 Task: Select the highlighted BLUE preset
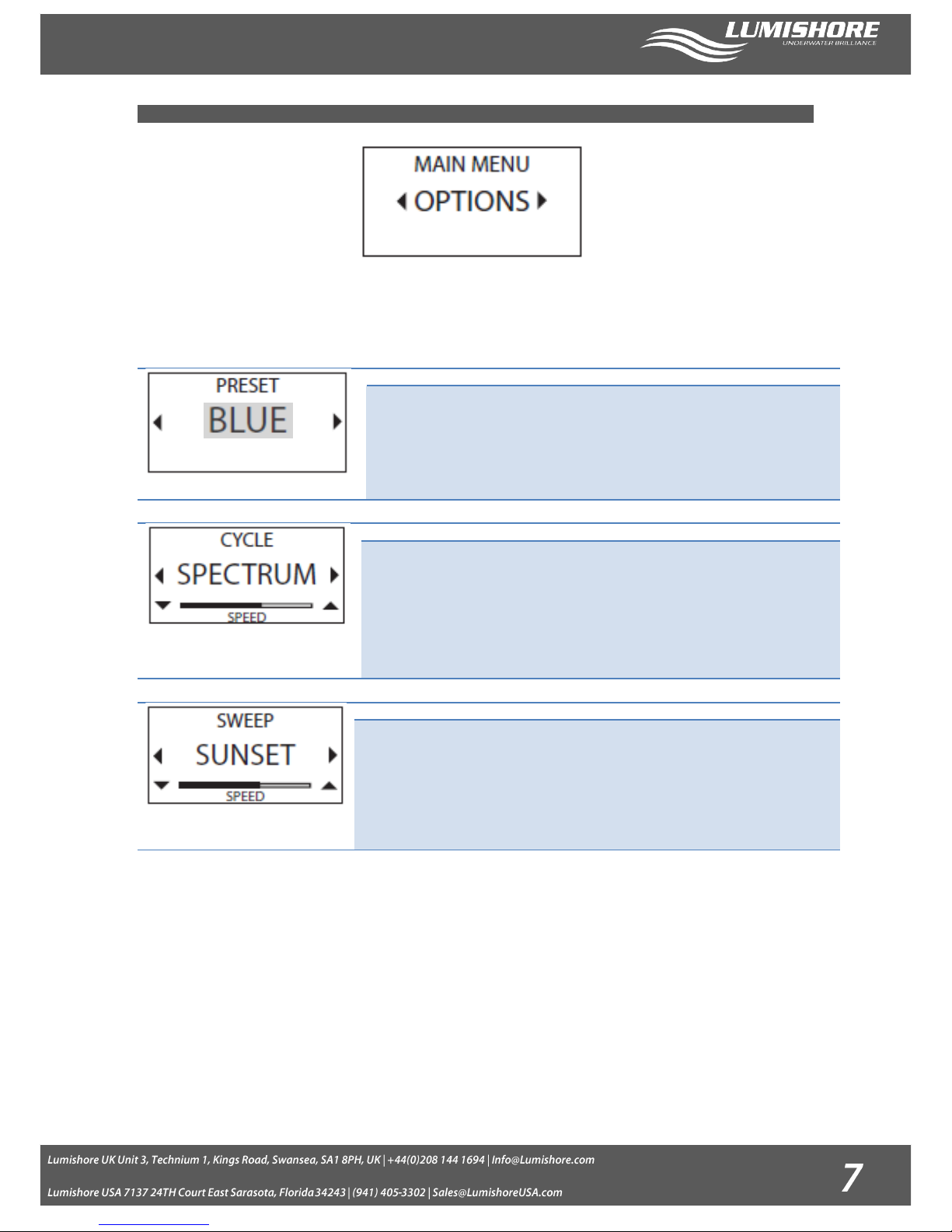pos(248,421)
